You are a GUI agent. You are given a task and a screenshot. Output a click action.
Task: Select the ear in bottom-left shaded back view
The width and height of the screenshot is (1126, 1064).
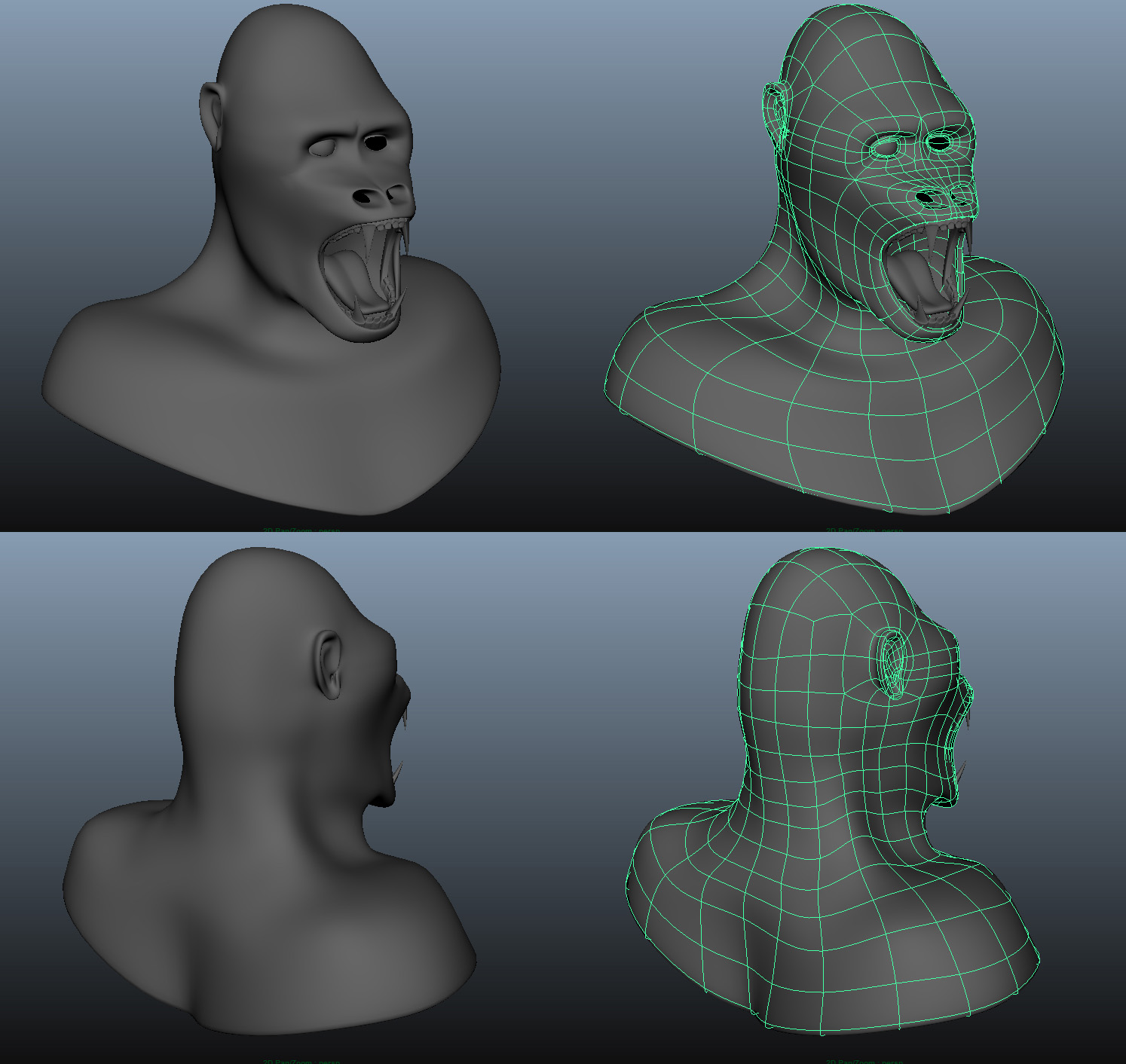pos(329,663)
